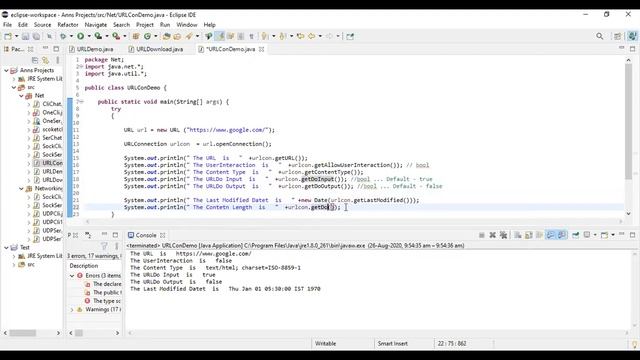Image resolution: width=640 pixels, height=360 pixels.
Task: Click the New Java Class green icon
Action: [x=147, y=36]
